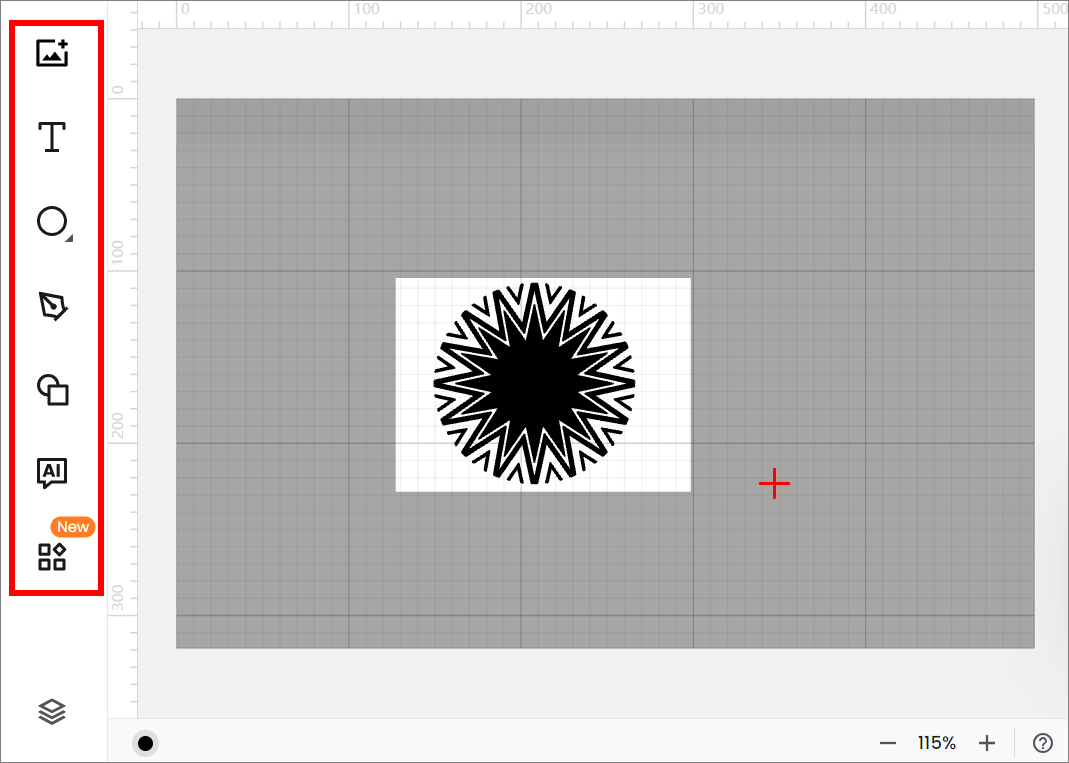
Task: Select the ellipse shape tool
Action: 51,221
